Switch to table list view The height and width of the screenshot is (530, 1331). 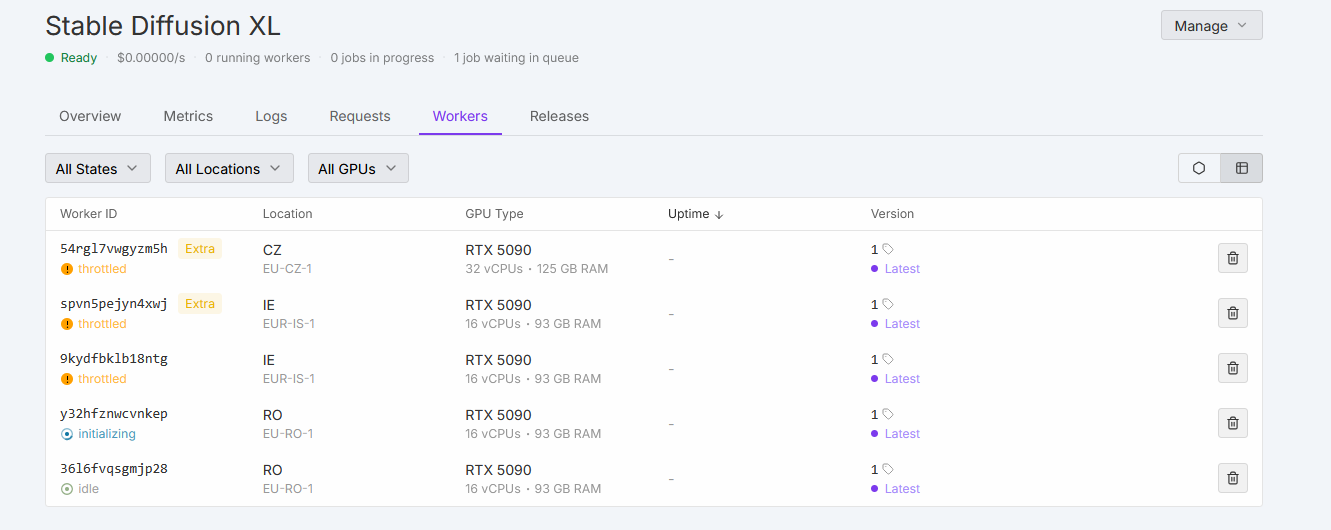[x=1241, y=168]
